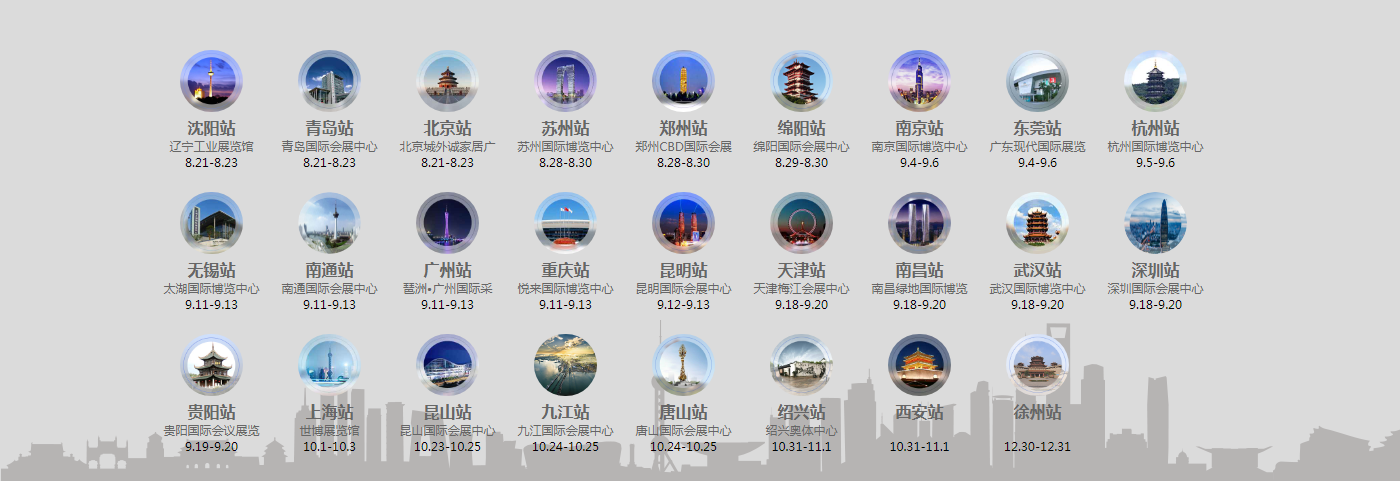Open the 郑州站 title link
This screenshot has height=481, width=1400.
click(x=683, y=129)
